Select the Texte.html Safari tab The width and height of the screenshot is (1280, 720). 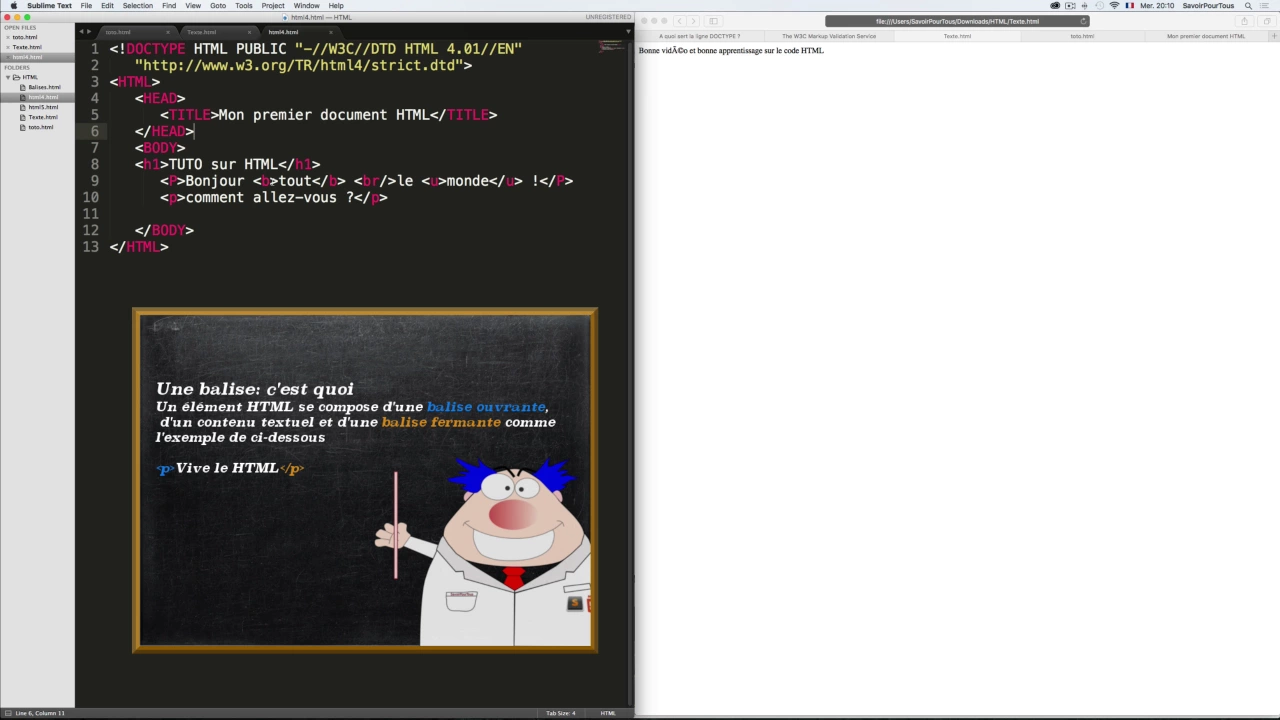click(x=957, y=36)
